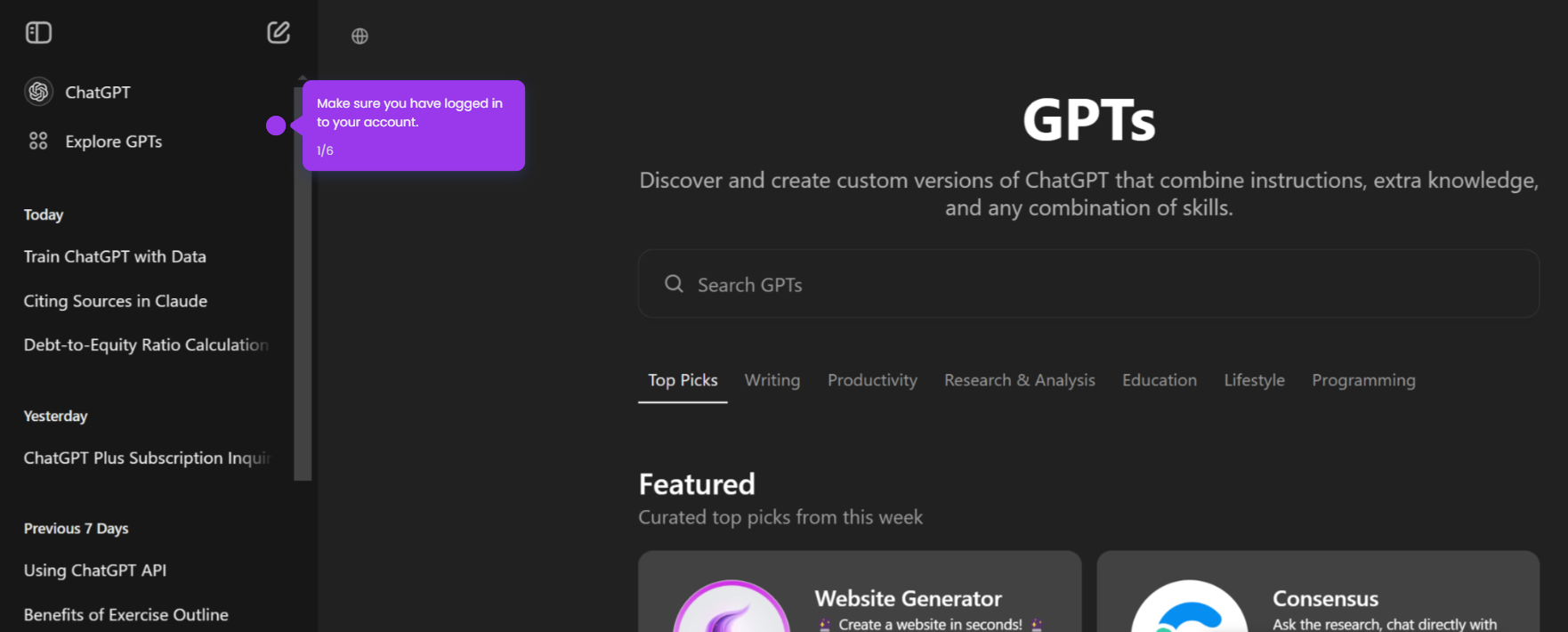This screenshot has width=1568, height=632.
Task: Click the Explore GPTs grid icon
Action: (38, 141)
